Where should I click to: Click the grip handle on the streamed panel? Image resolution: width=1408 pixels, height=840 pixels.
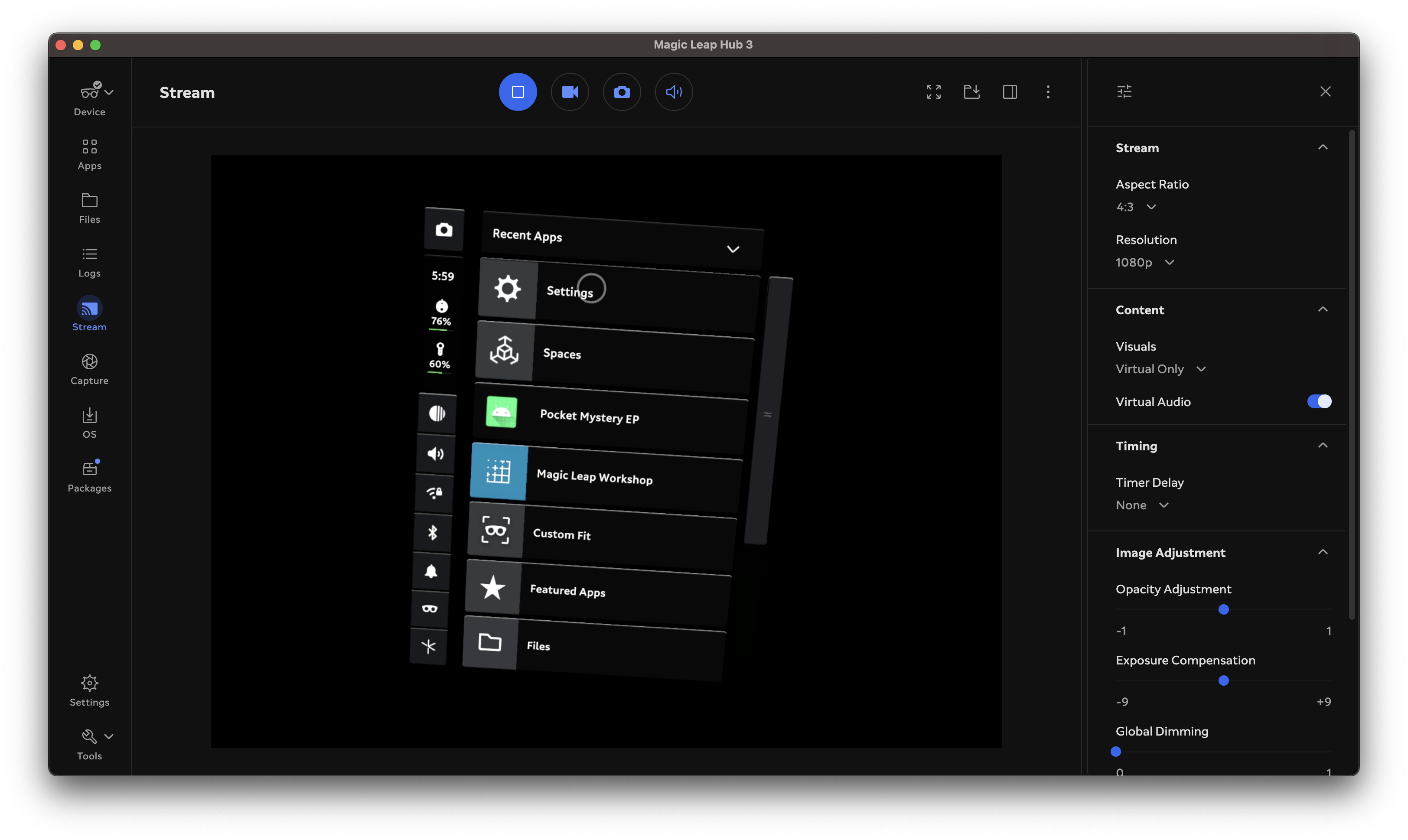(768, 414)
